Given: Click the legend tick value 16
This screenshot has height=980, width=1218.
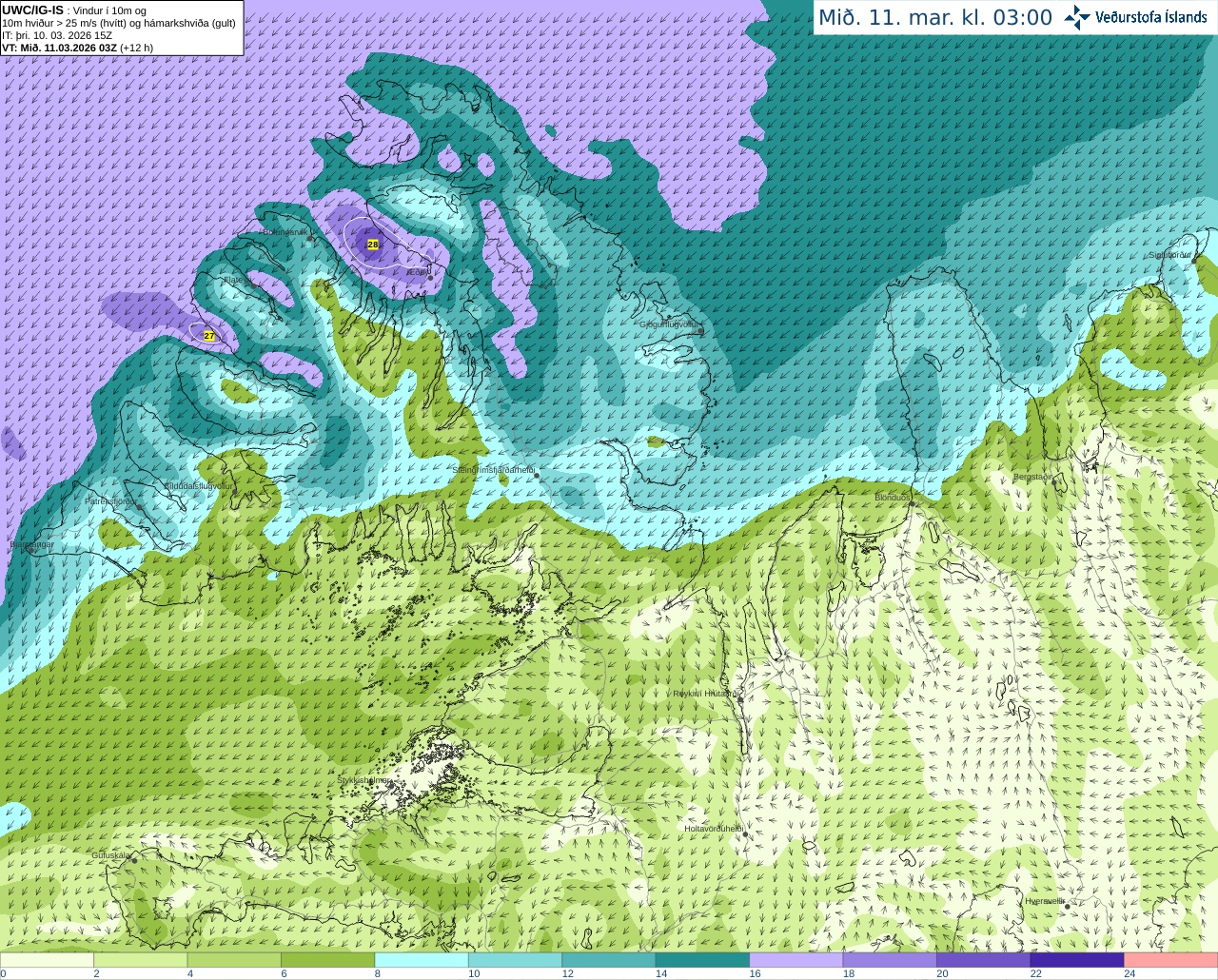Looking at the screenshot, I should point(755,974).
